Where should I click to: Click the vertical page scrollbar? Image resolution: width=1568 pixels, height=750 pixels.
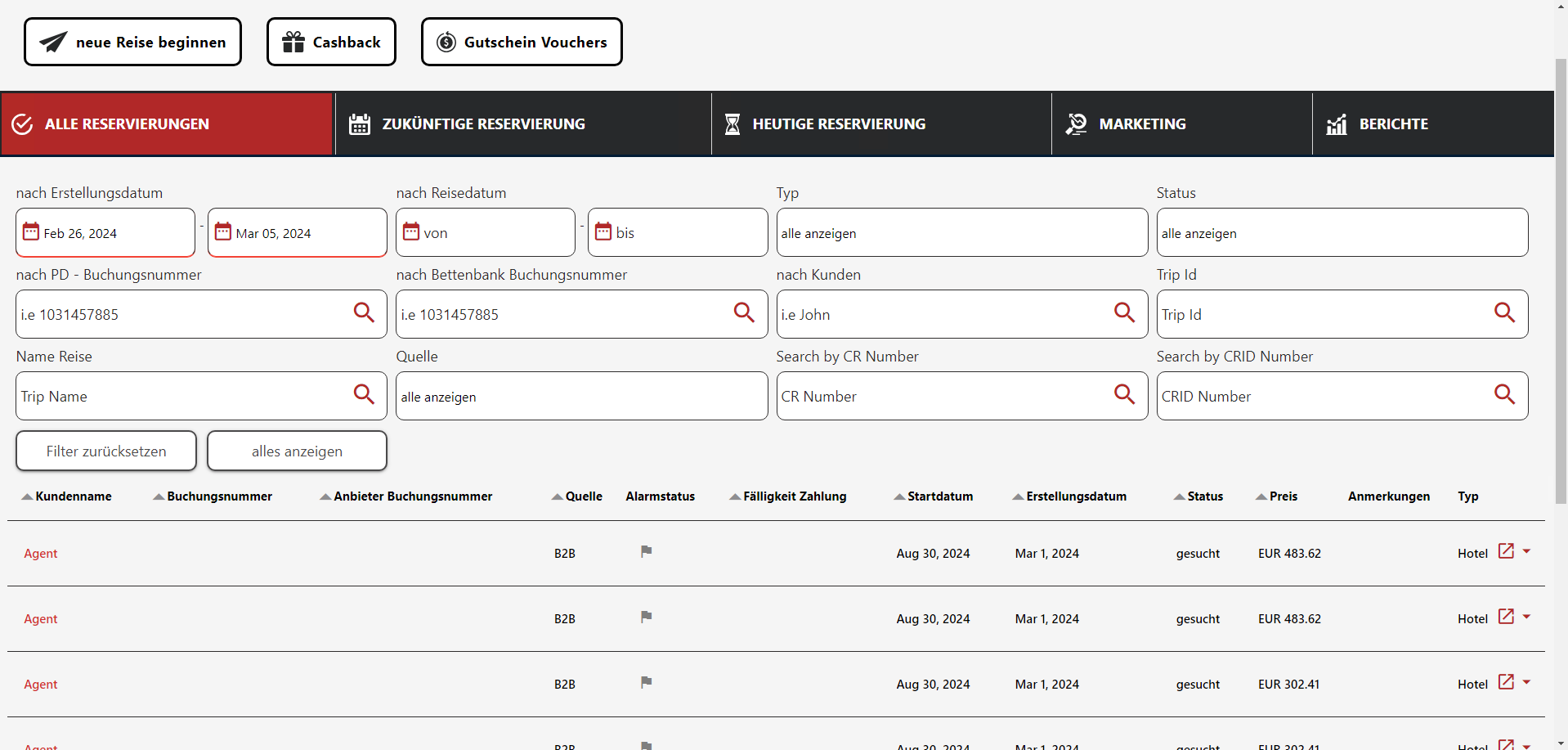1561,278
